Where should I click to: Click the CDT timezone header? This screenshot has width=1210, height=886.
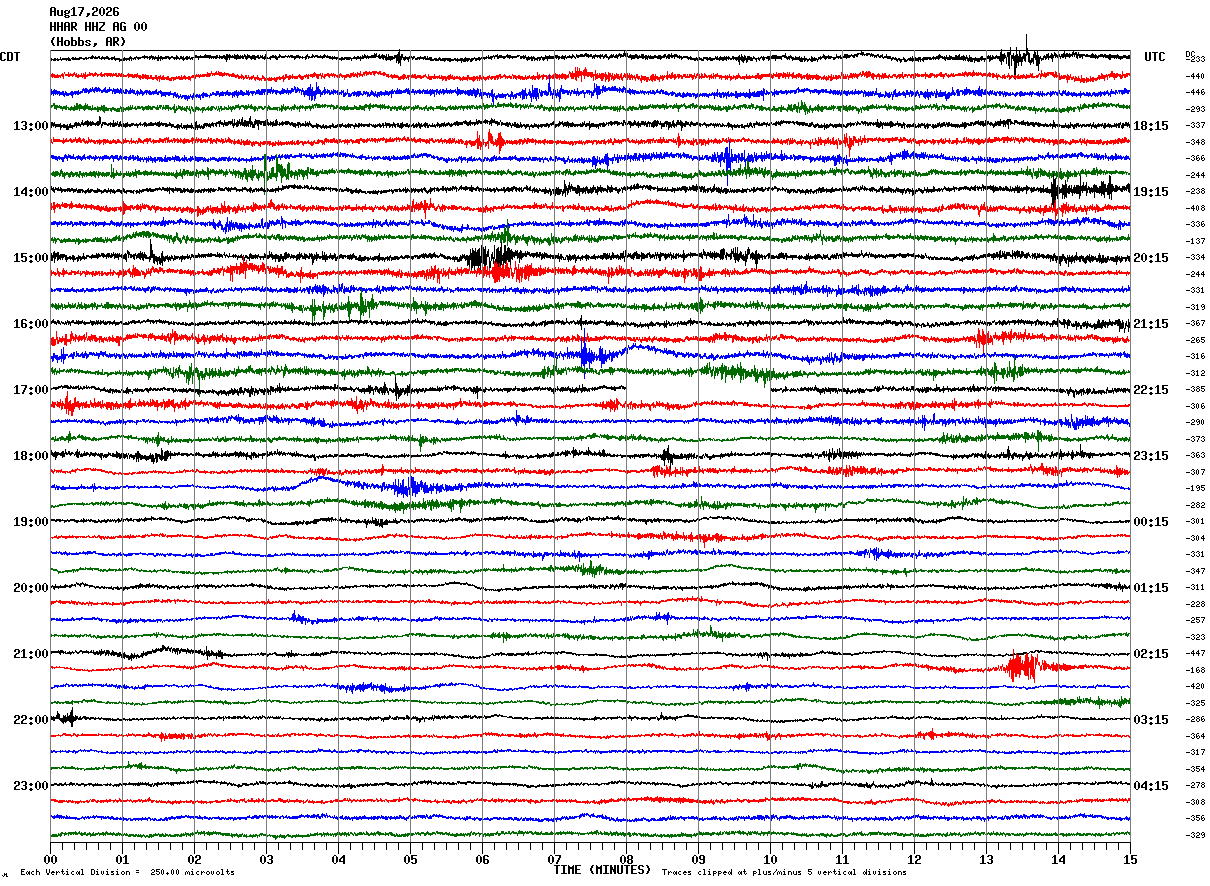point(10,57)
